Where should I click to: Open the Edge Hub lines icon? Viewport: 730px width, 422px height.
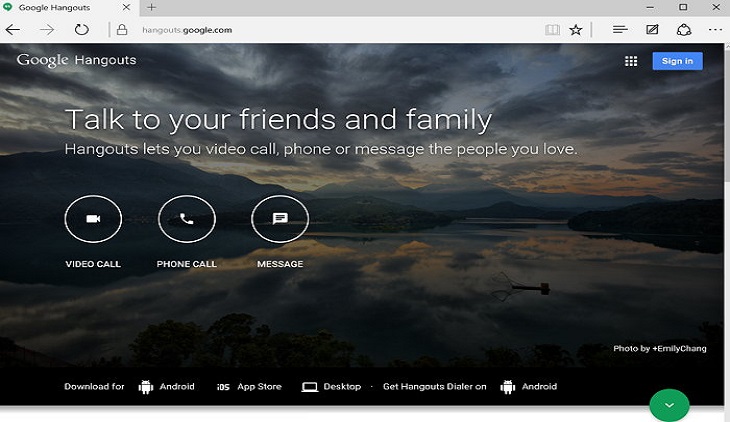pos(620,30)
